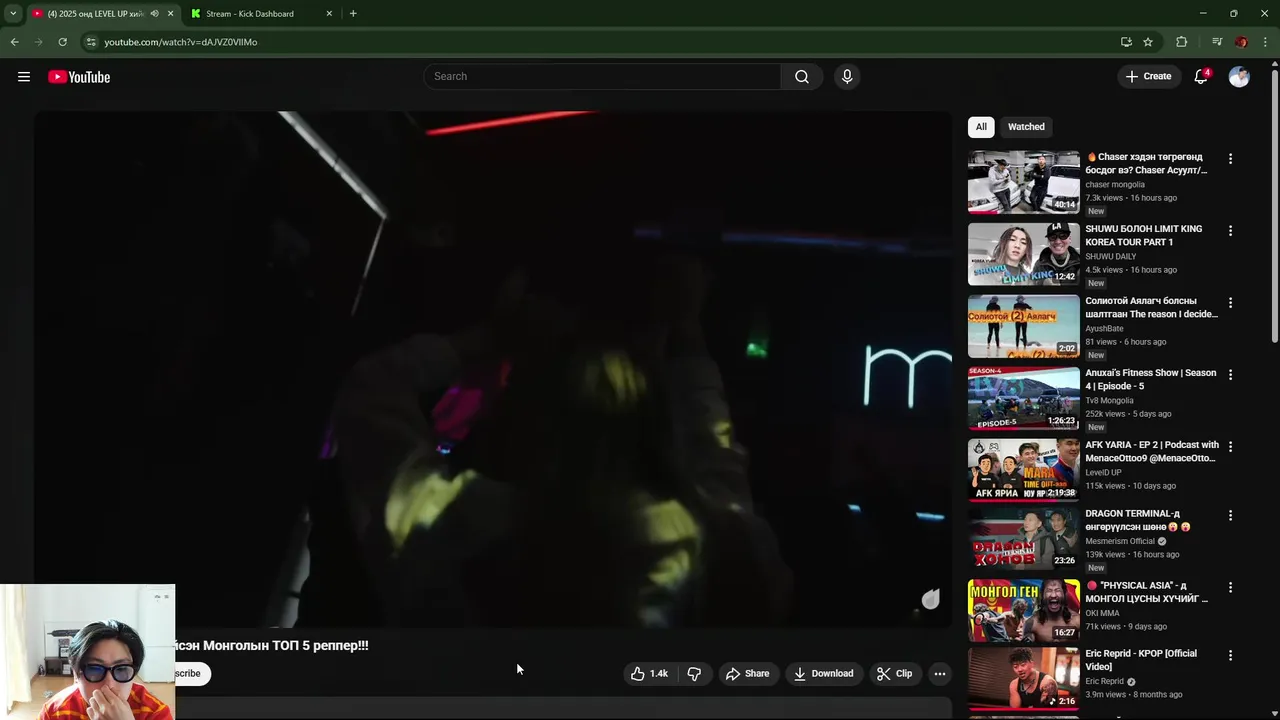
Task: Go back in browser history
Action: click(x=14, y=42)
